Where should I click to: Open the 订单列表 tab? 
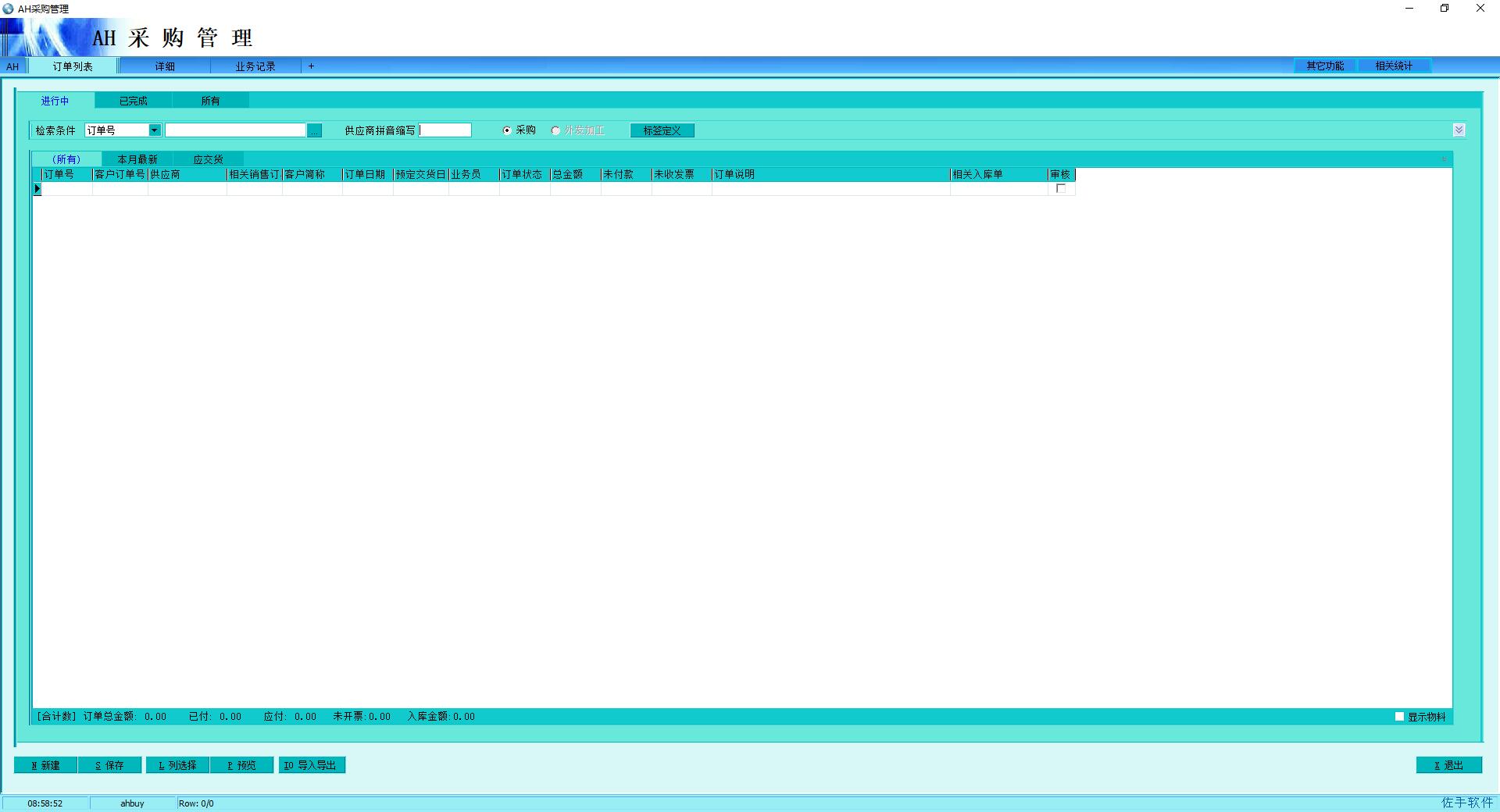[73, 66]
